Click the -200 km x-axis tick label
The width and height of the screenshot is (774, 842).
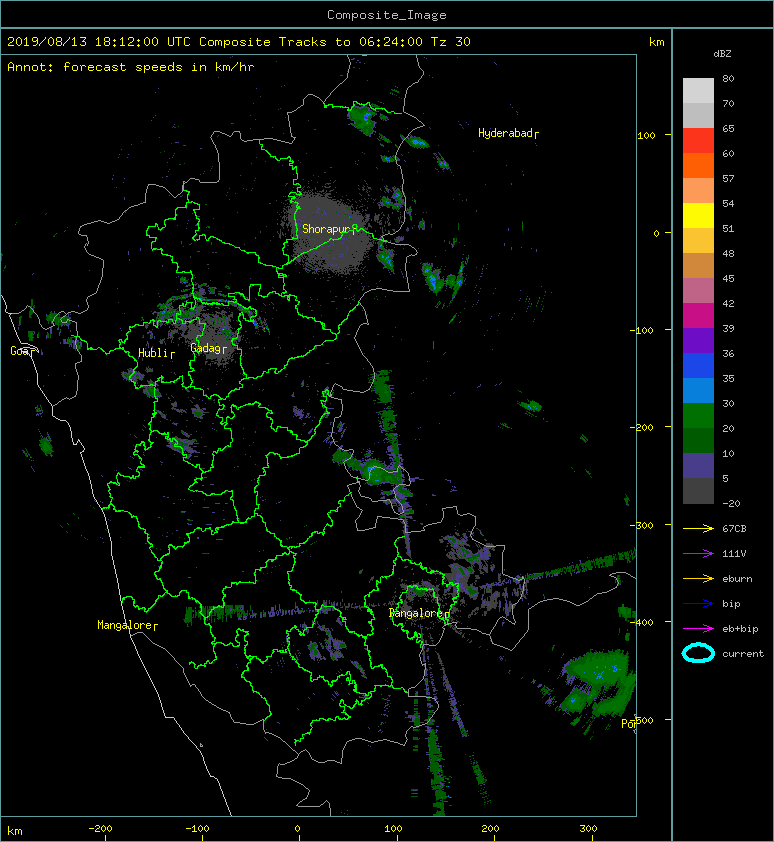pyautogui.click(x=100, y=829)
